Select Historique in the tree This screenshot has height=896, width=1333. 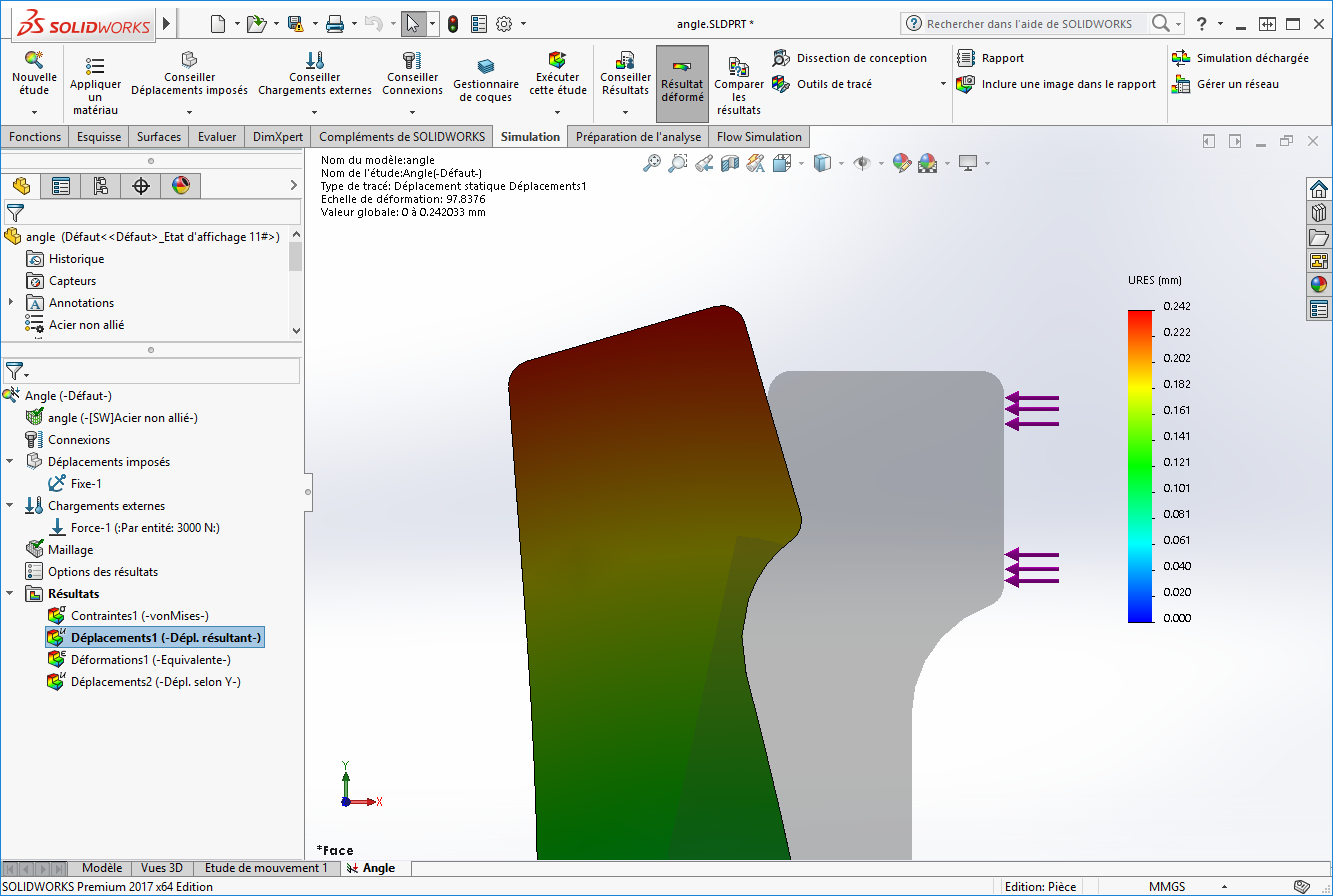pyautogui.click(x=76, y=259)
